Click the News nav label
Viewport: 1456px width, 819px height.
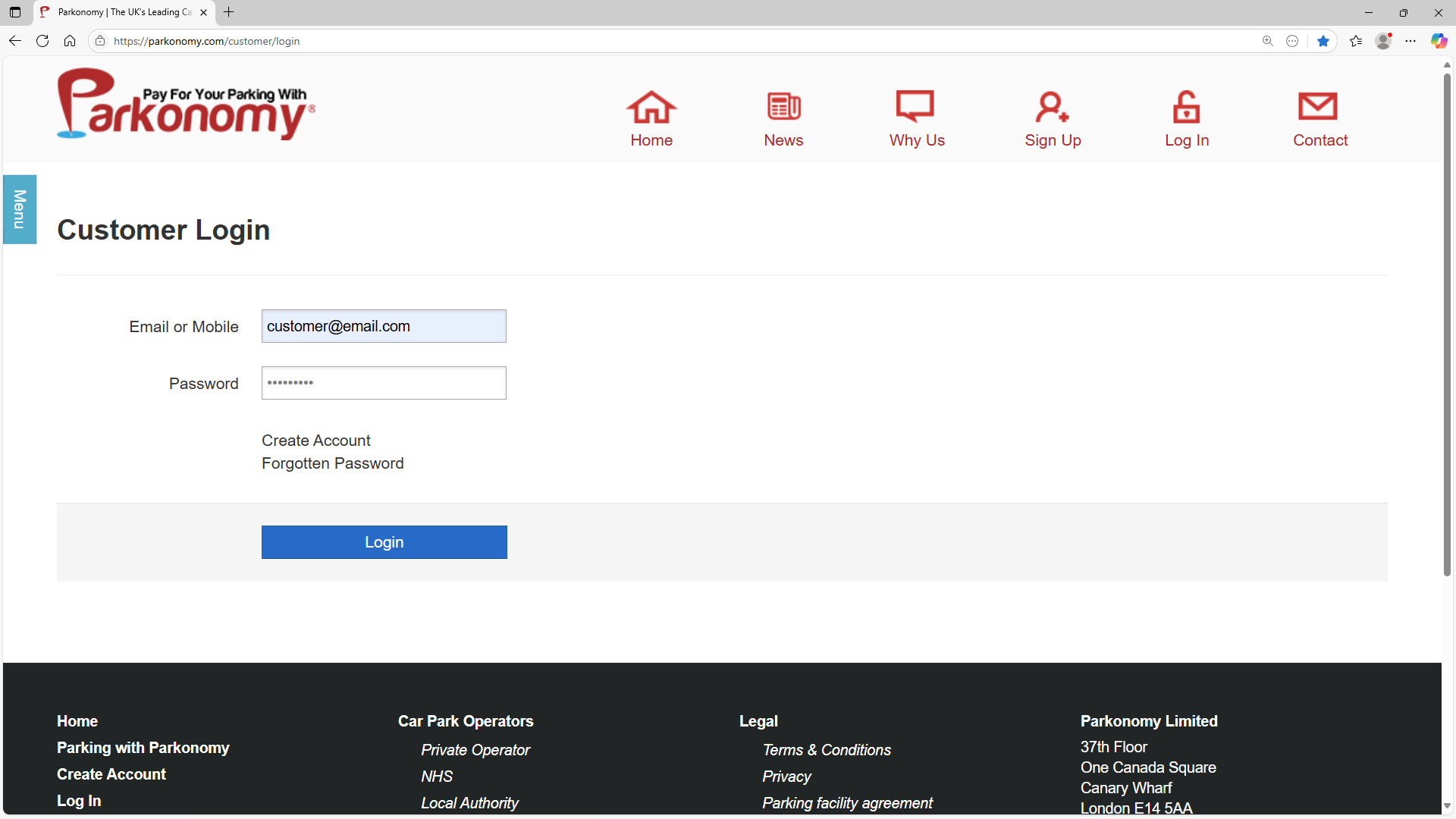pyautogui.click(x=783, y=140)
